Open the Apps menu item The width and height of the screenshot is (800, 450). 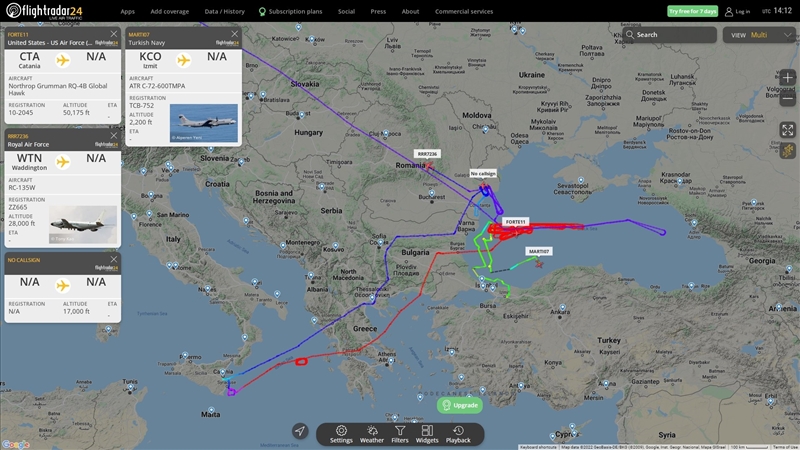(x=128, y=11)
